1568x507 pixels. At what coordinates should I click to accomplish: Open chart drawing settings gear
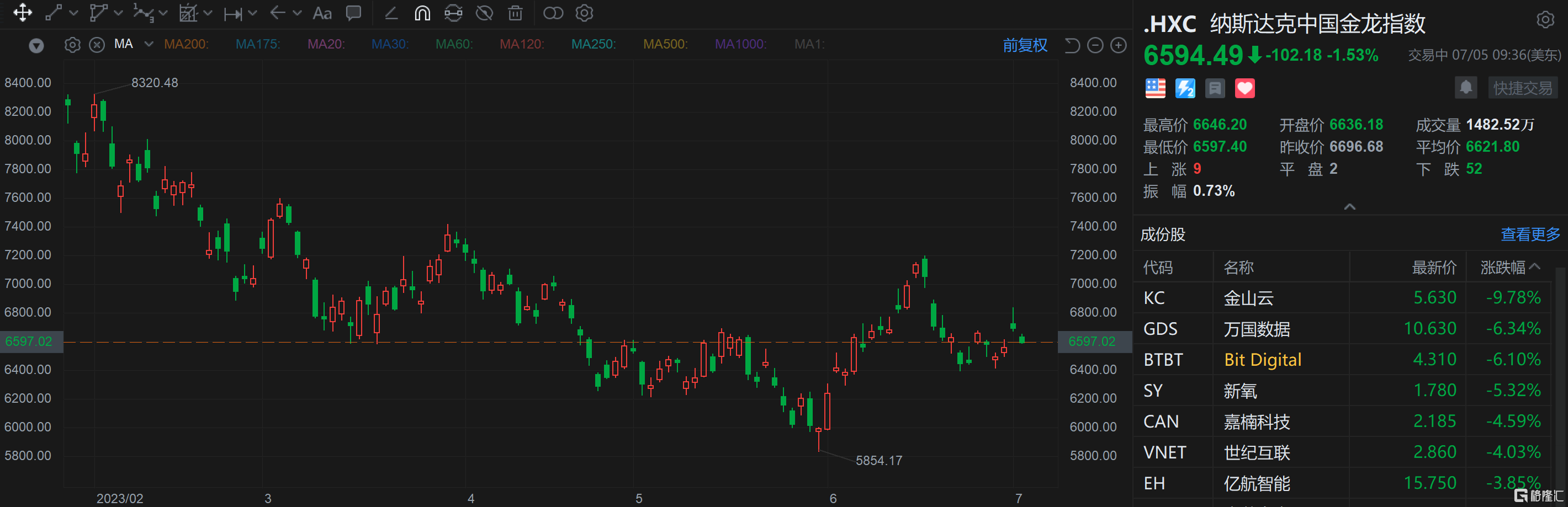click(584, 13)
